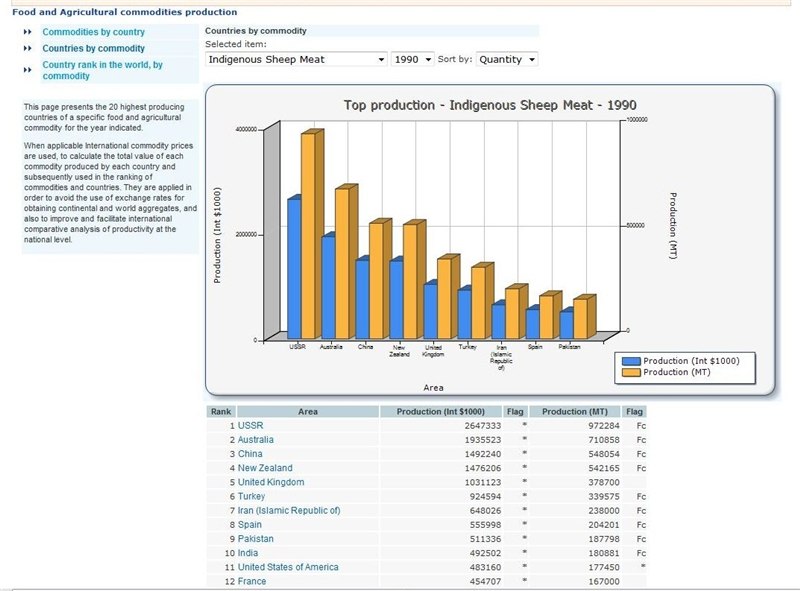The image size is (800, 591).
Task: Open the Countries by commodity page
Action: [x=93, y=48]
